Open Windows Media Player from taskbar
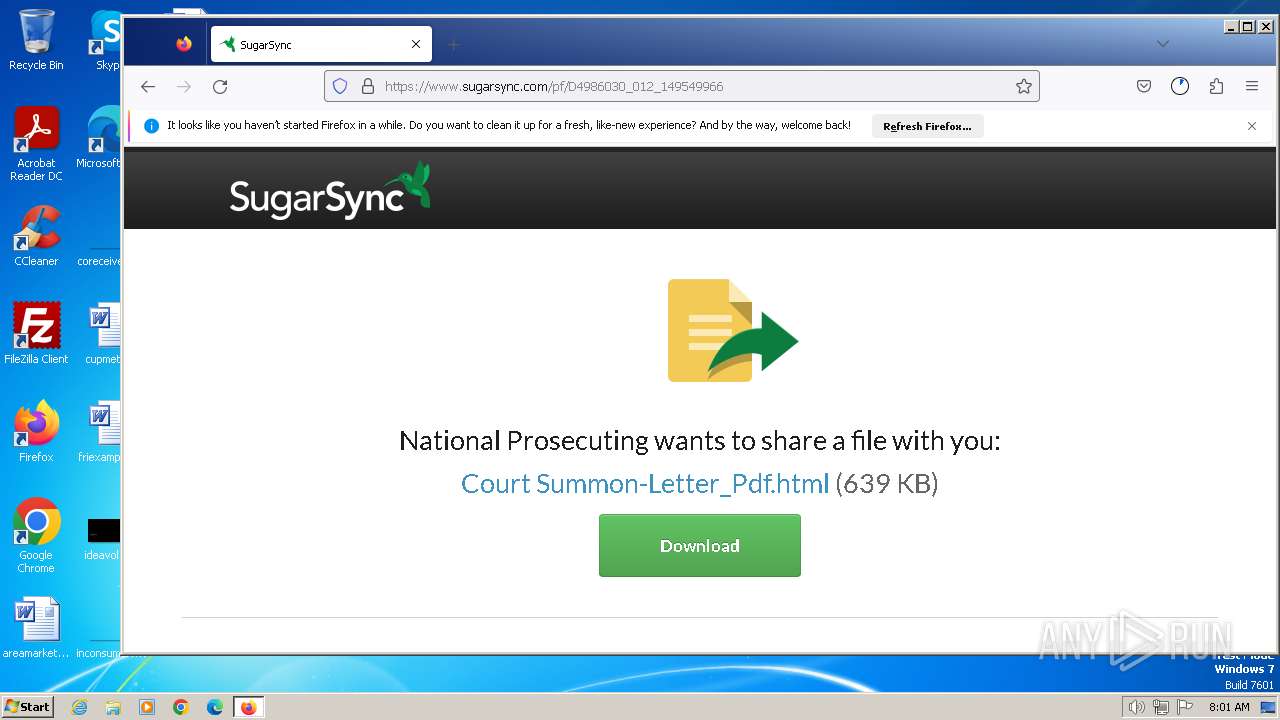1280x720 pixels. pyautogui.click(x=147, y=707)
